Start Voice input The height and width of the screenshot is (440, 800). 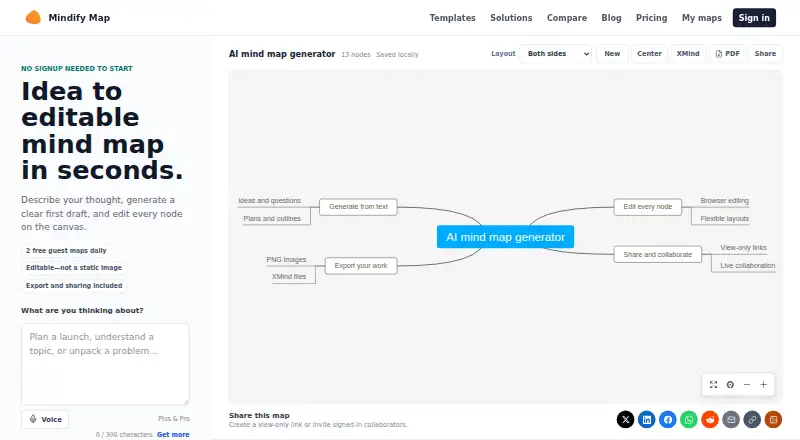click(x=45, y=419)
